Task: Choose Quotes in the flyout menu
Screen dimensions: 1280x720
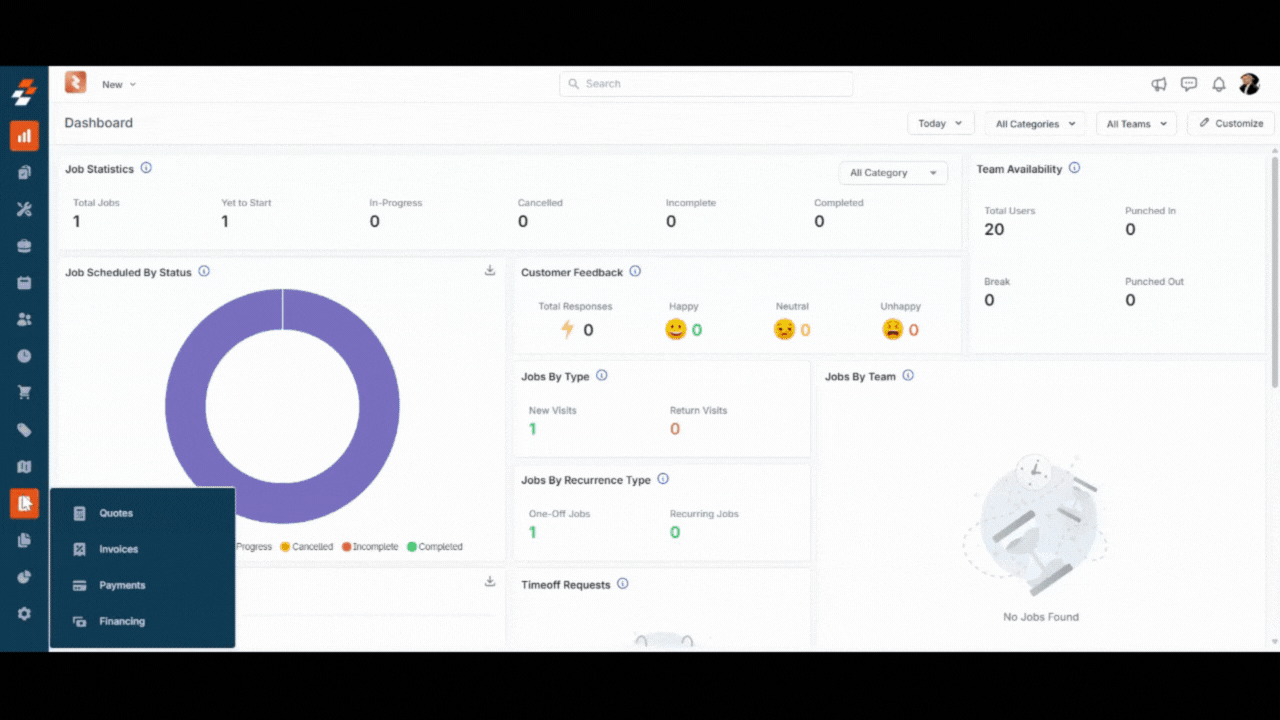Action: coord(116,513)
